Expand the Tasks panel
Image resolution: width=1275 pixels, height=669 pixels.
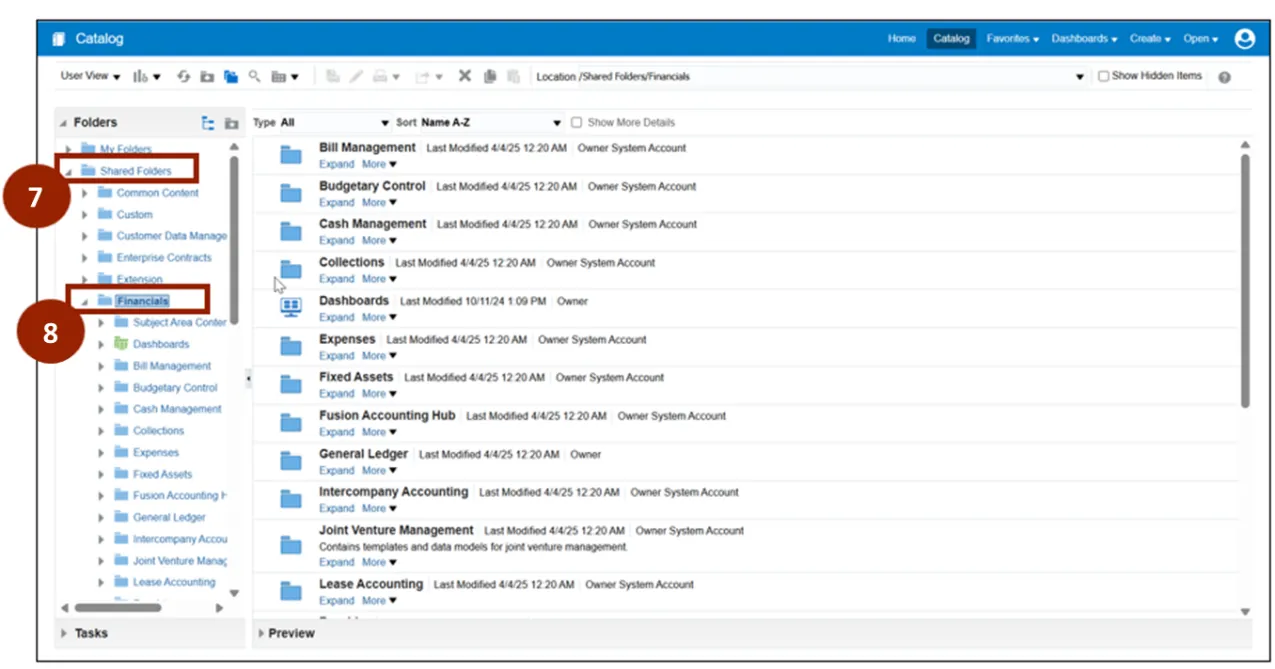pos(65,634)
